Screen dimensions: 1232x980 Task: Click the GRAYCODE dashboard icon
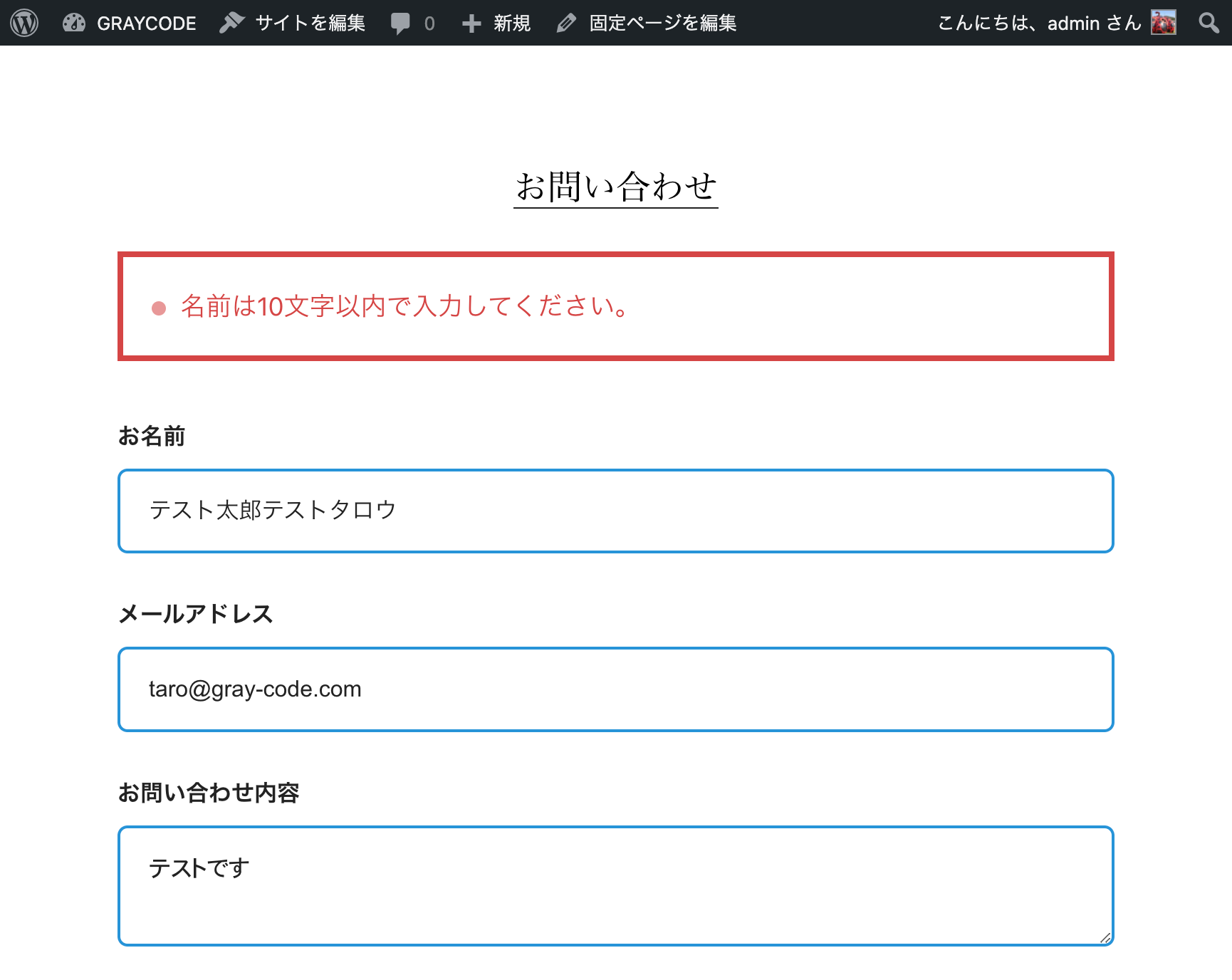point(74,23)
